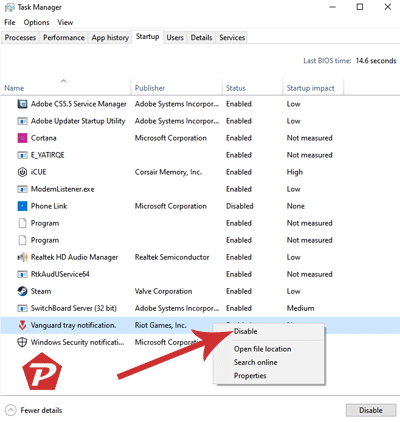Switch to the Processes tab
400x422 pixels.
(20, 38)
